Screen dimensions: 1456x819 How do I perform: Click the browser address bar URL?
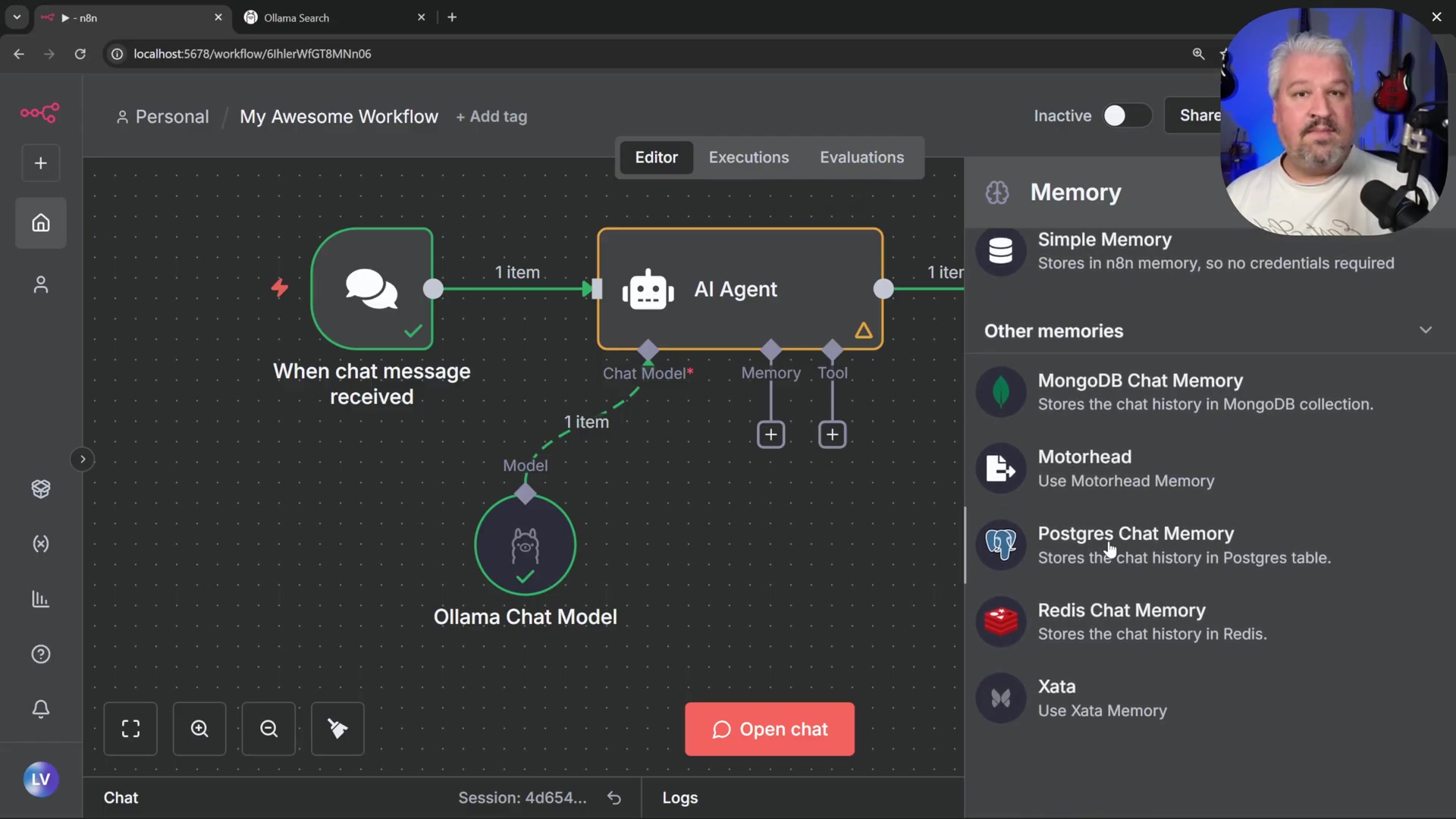253,54
